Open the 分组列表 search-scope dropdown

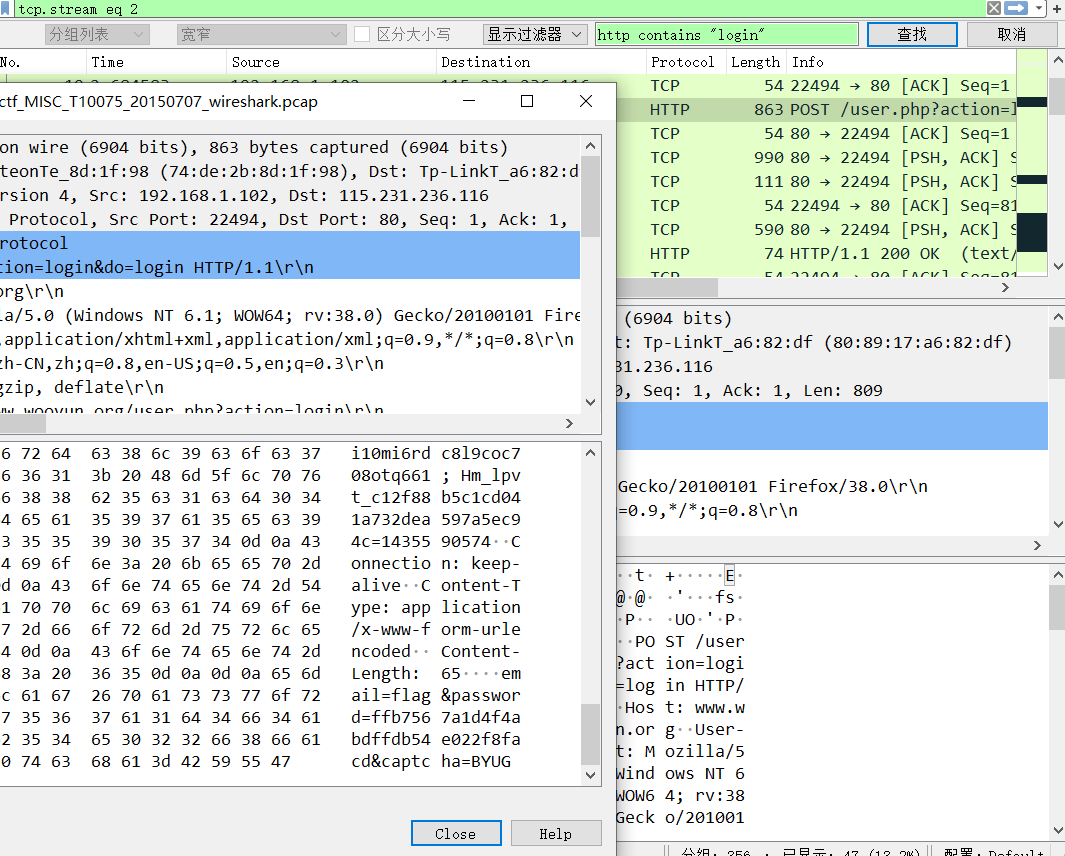point(97,34)
